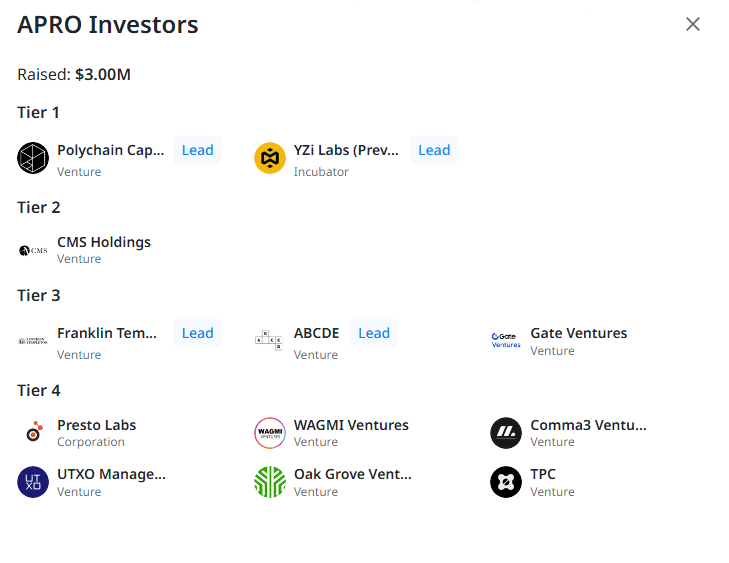Click the ABCDE logo icon

click(x=270, y=341)
